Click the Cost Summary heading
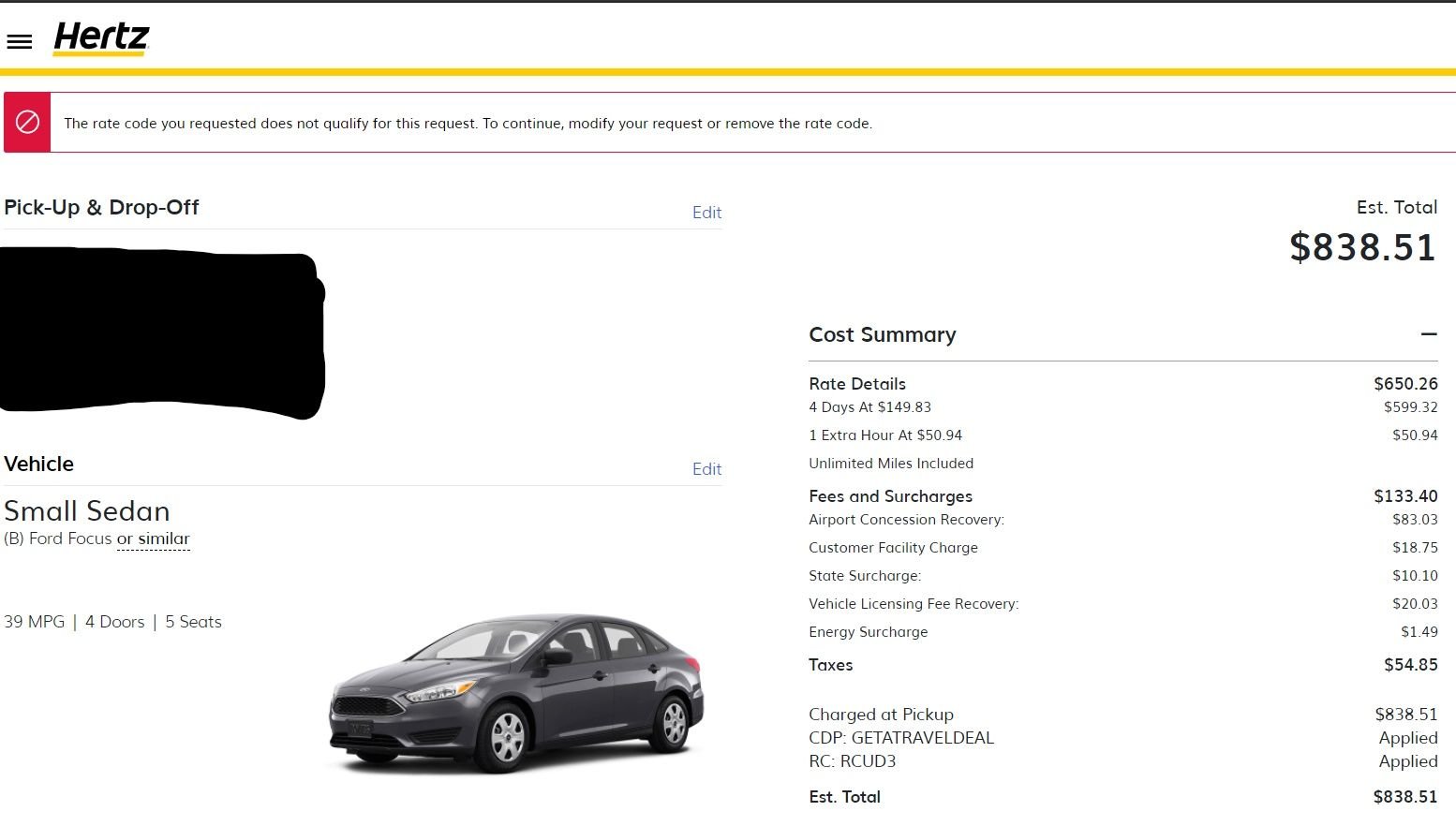Viewport: 1456px width, 826px height. (x=882, y=335)
